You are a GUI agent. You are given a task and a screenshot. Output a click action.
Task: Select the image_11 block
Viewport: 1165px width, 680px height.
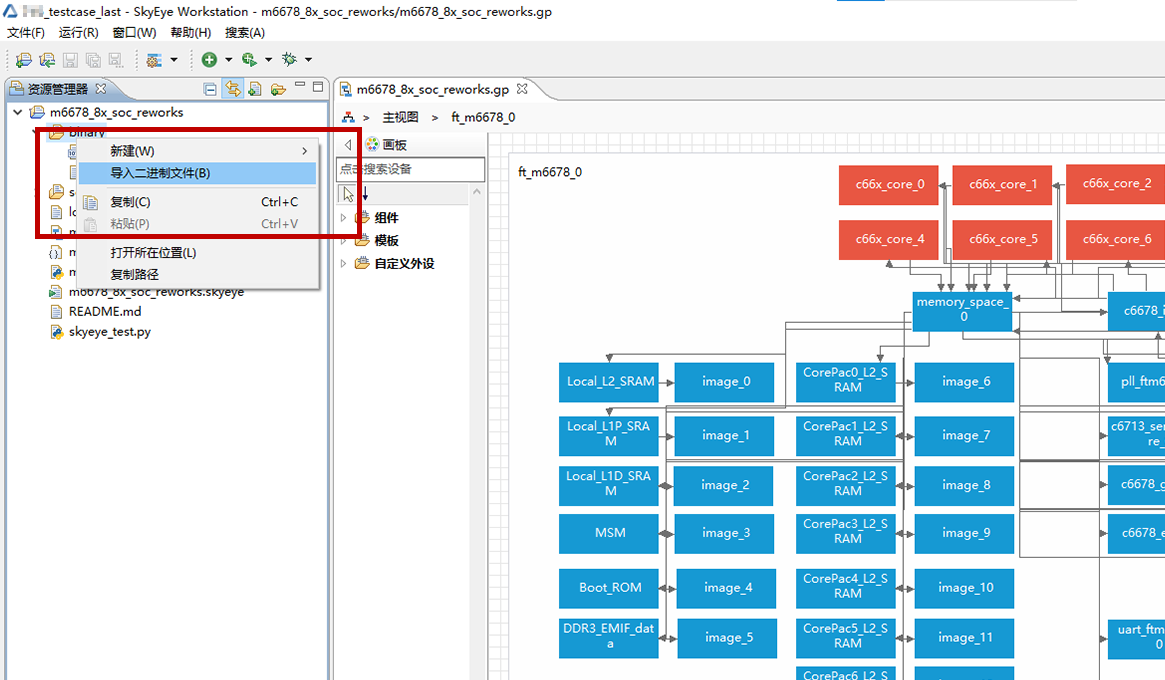(964, 638)
